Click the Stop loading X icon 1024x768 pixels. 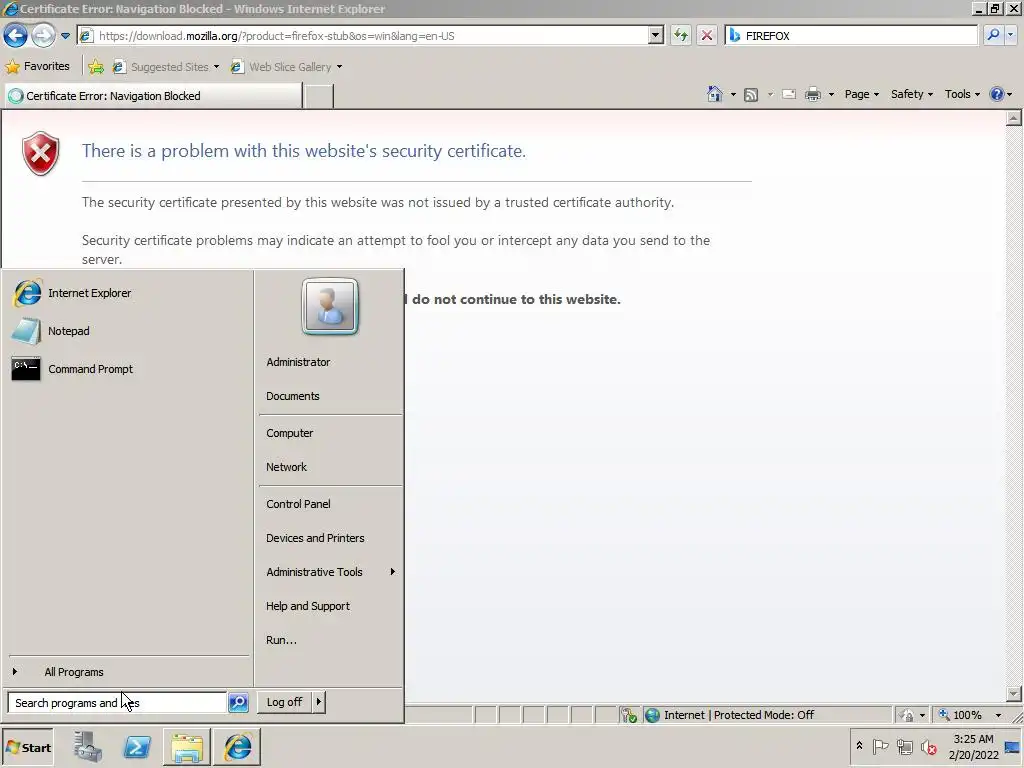[x=707, y=36]
